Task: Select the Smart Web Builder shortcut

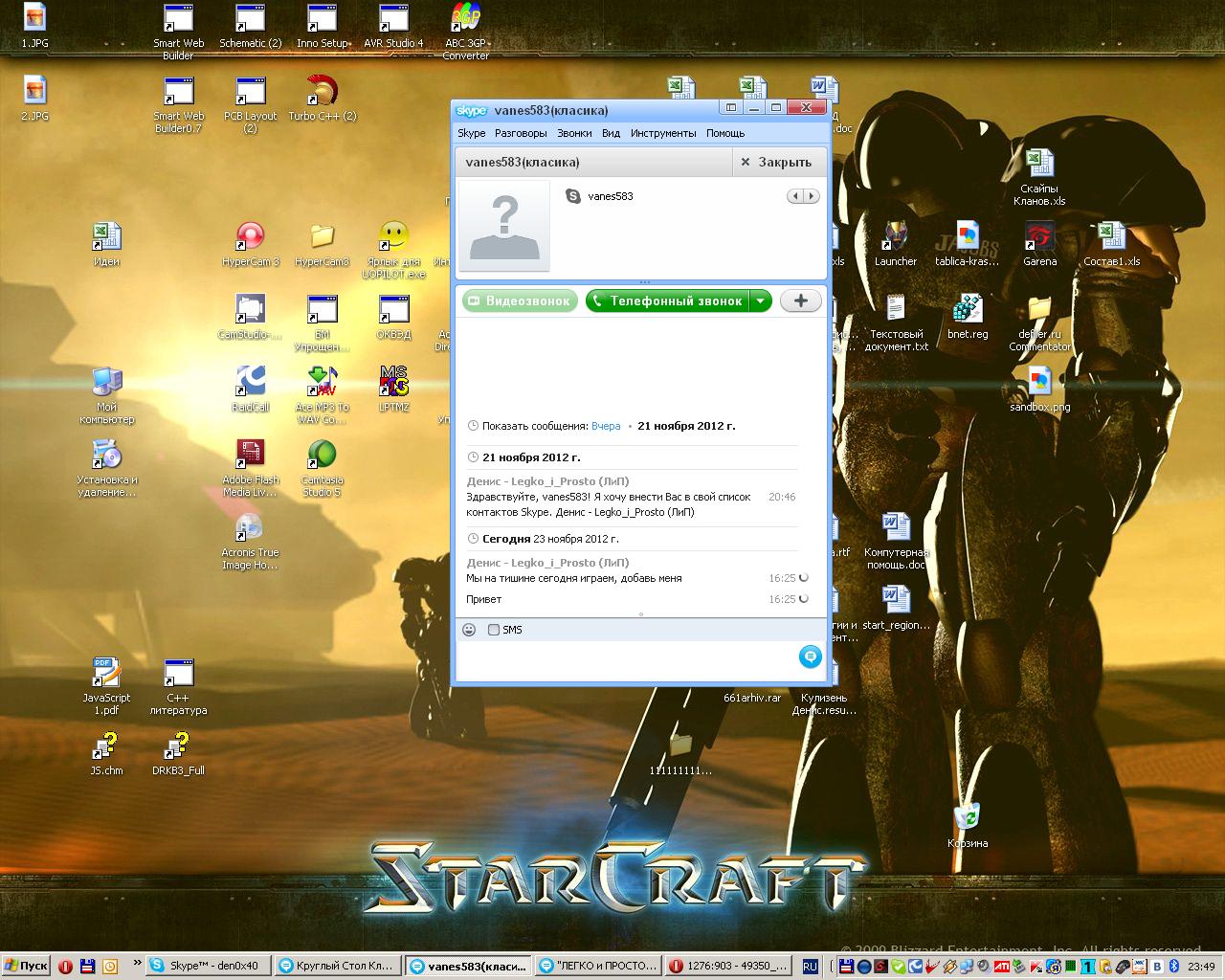Action: point(179,32)
